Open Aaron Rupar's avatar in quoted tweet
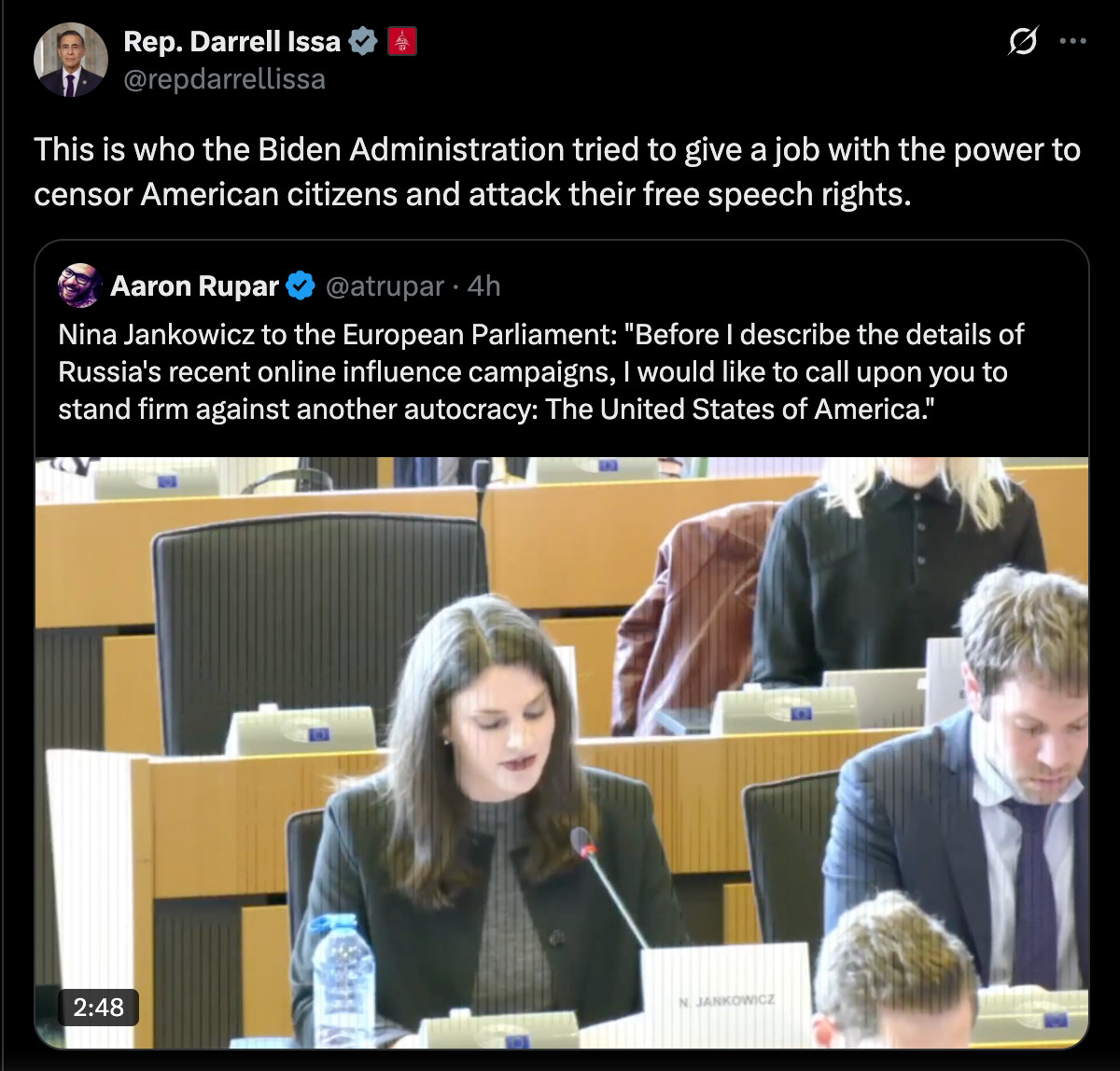Viewport: 1120px width, 1071px height. (x=80, y=285)
